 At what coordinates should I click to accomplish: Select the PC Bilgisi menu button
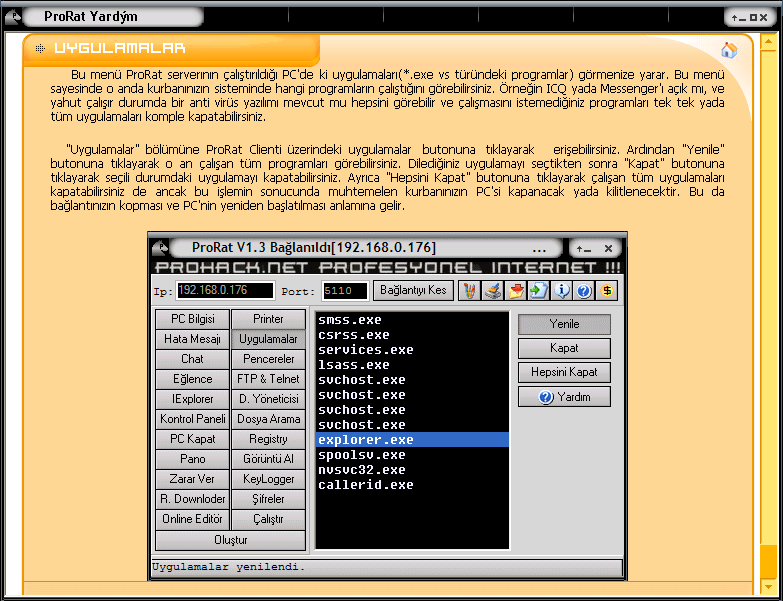192,319
